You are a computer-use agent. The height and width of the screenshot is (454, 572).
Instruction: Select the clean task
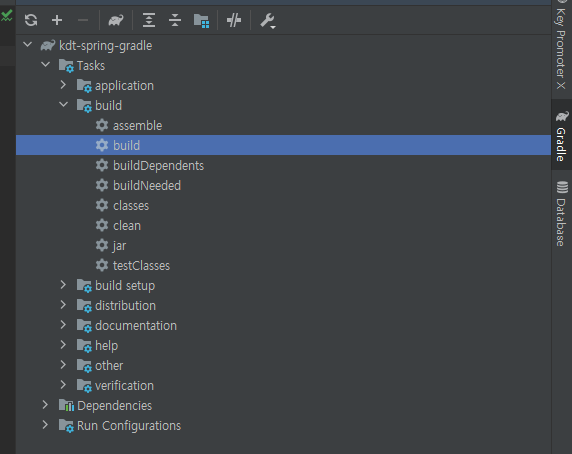[x=127, y=226]
